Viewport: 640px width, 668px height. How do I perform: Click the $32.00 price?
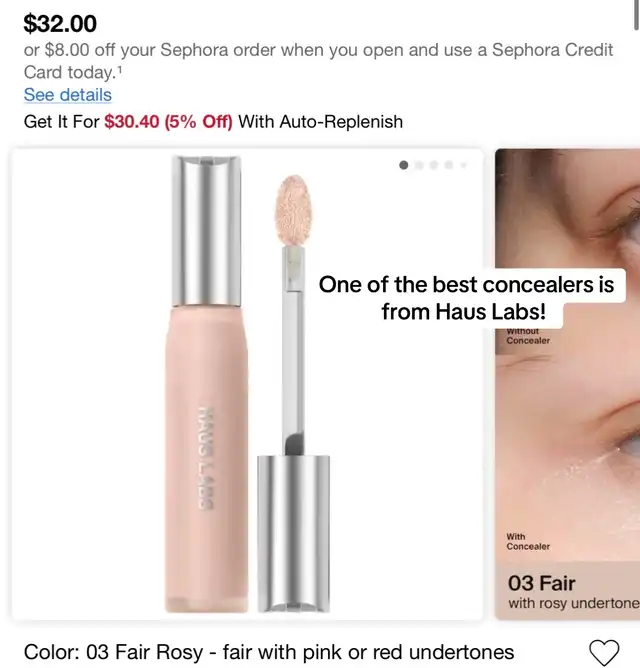(x=60, y=23)
